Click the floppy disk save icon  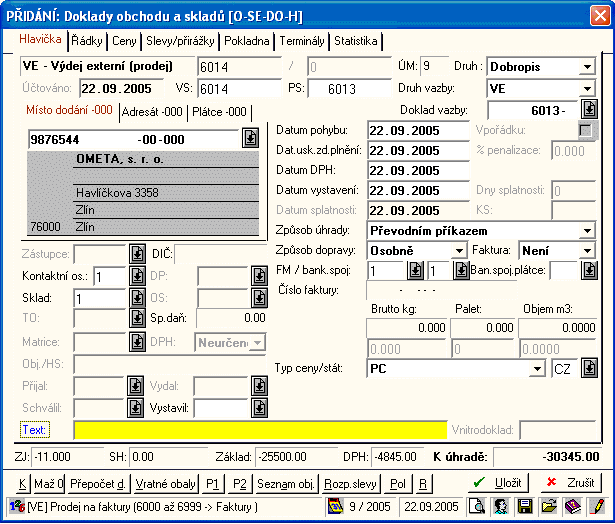pos(525,506)
